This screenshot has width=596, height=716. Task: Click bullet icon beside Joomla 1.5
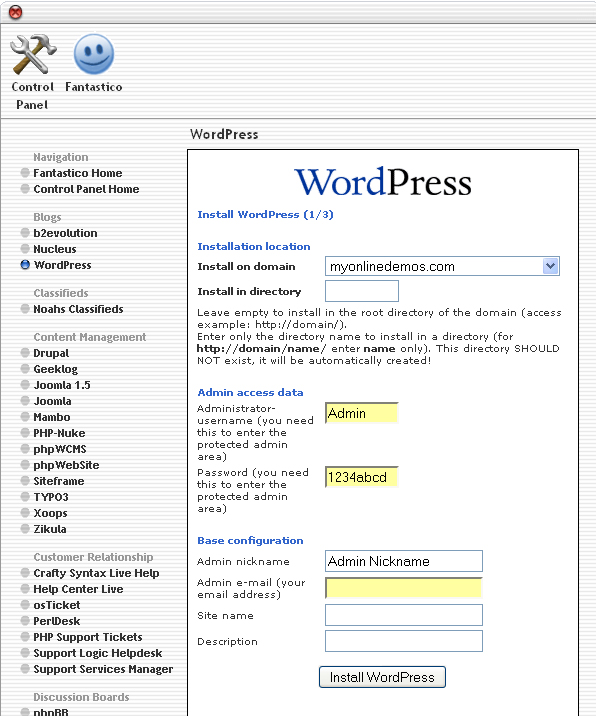coord(25,384)
